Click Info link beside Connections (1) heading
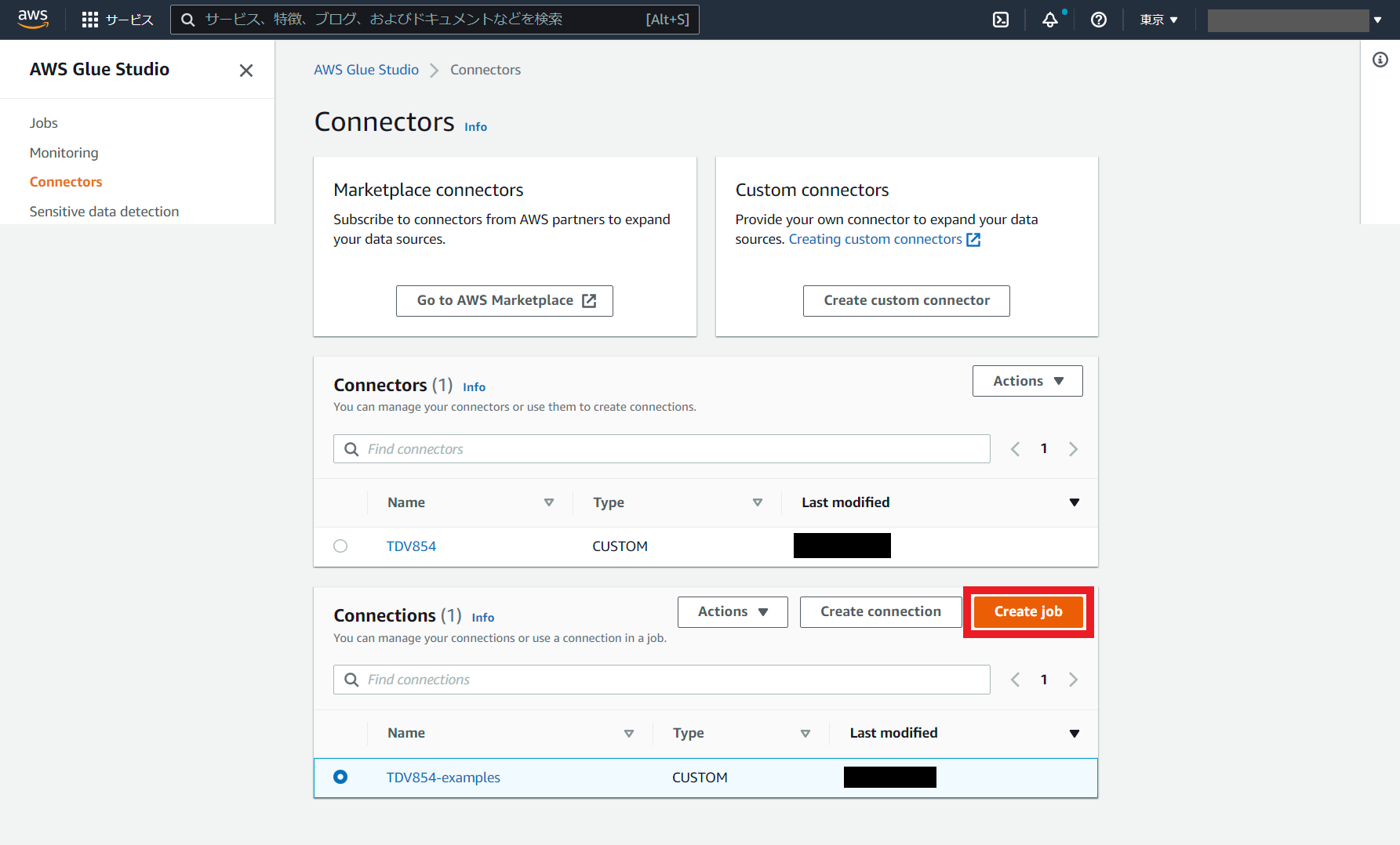The height and width of the screenshot is (845, 1400). pos(482,618)
